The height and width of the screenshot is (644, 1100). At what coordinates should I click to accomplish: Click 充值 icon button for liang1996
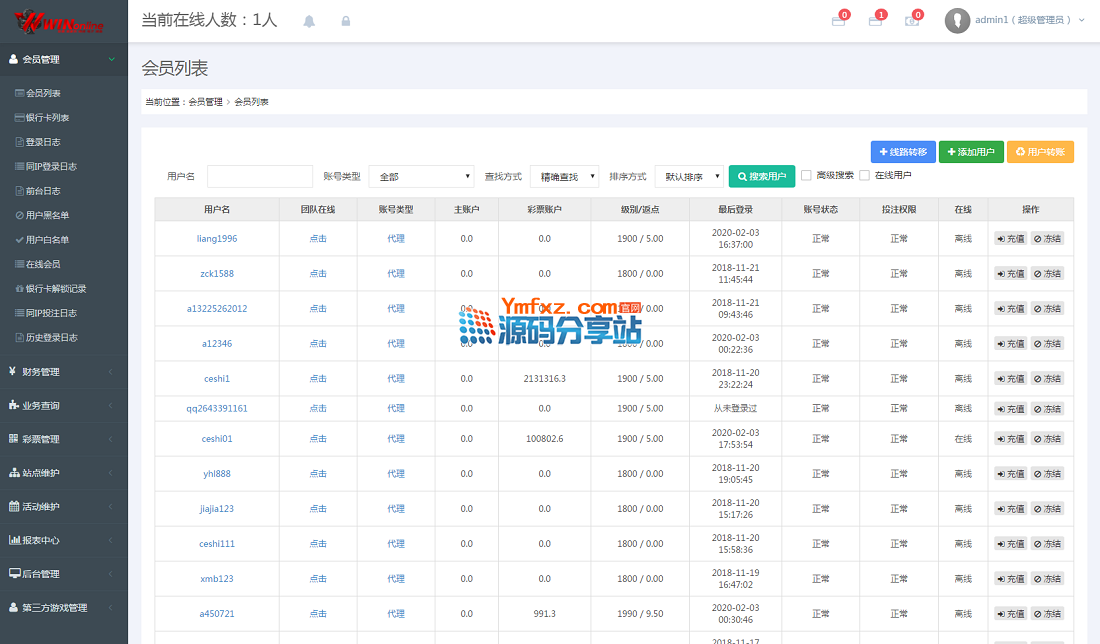[x=1010, y=239]
